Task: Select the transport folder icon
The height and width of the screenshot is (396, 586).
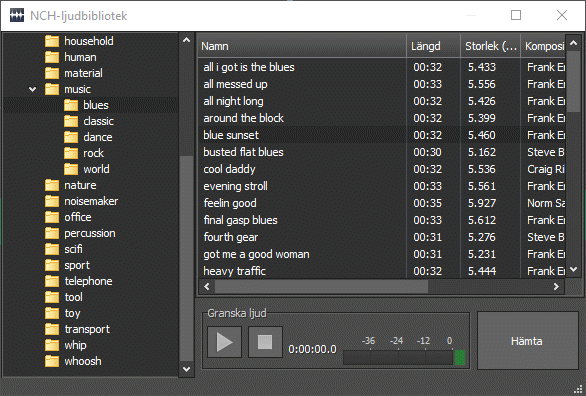Action: click(52, 330)
